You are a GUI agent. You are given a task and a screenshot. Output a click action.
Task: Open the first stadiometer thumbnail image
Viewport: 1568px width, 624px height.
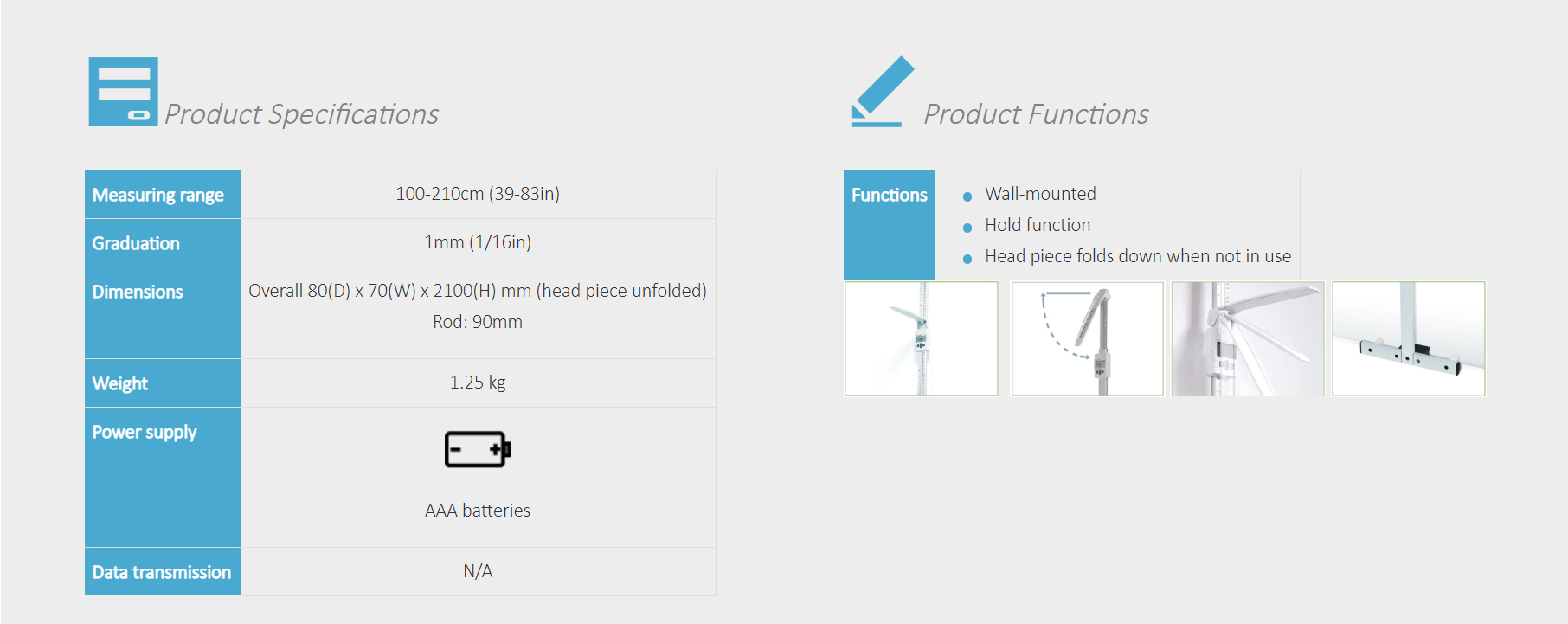pos(921,338)
